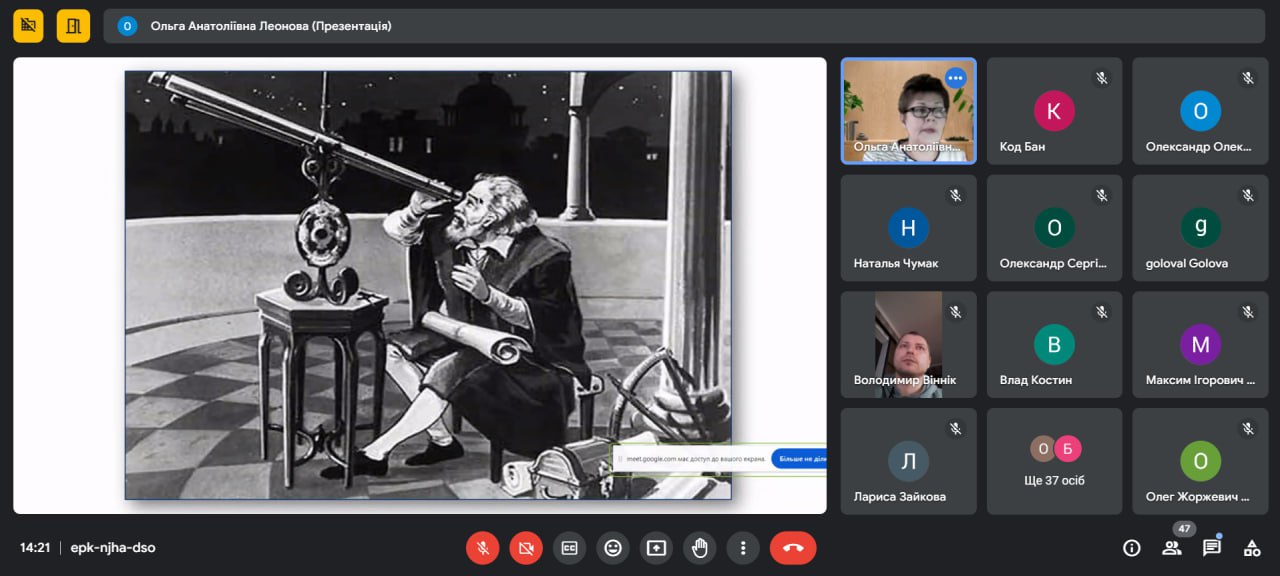Image resolution: width=1280 pixels, height=576 pixels.
Task: Click the meeting code 'epk-njha-dso'
Action: 113,548
